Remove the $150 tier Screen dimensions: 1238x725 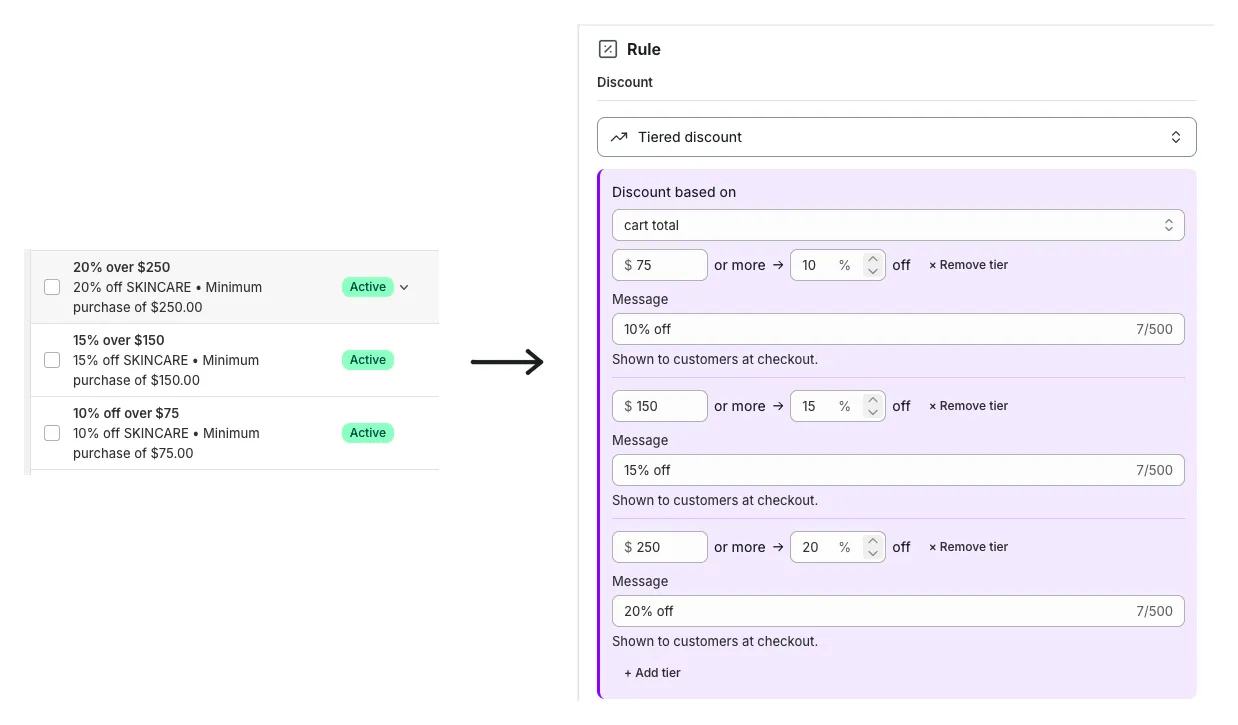click(968, 406)
